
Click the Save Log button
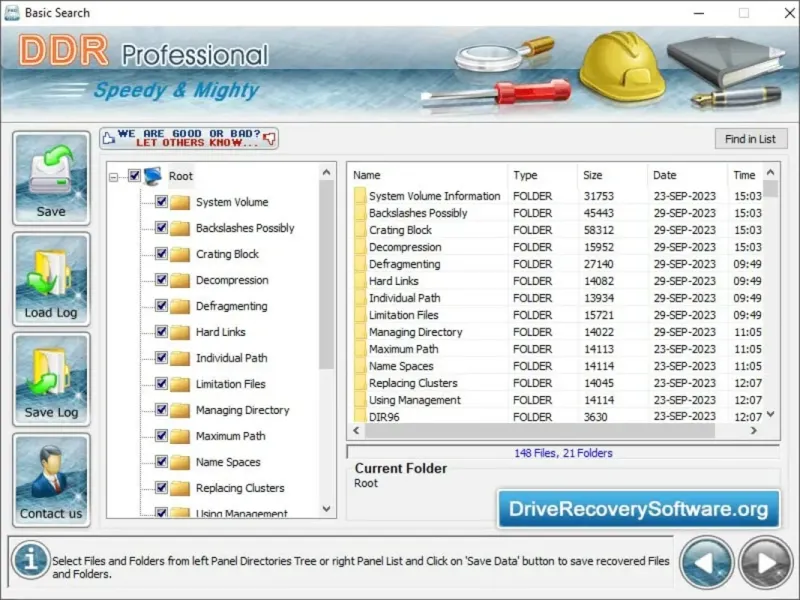[51, 379]
